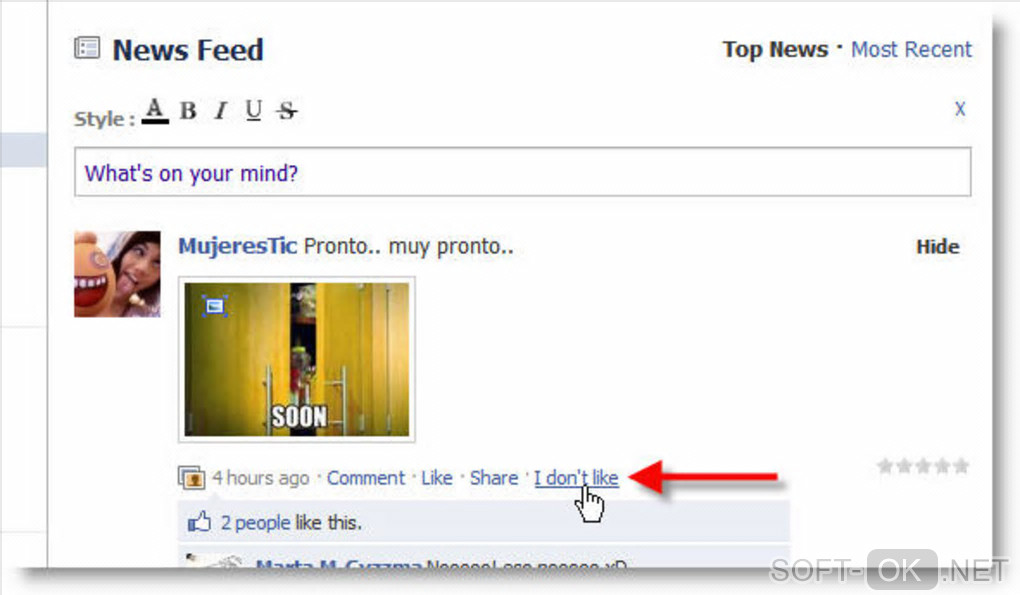Switch to Most Recent feed

coord(911,49)
